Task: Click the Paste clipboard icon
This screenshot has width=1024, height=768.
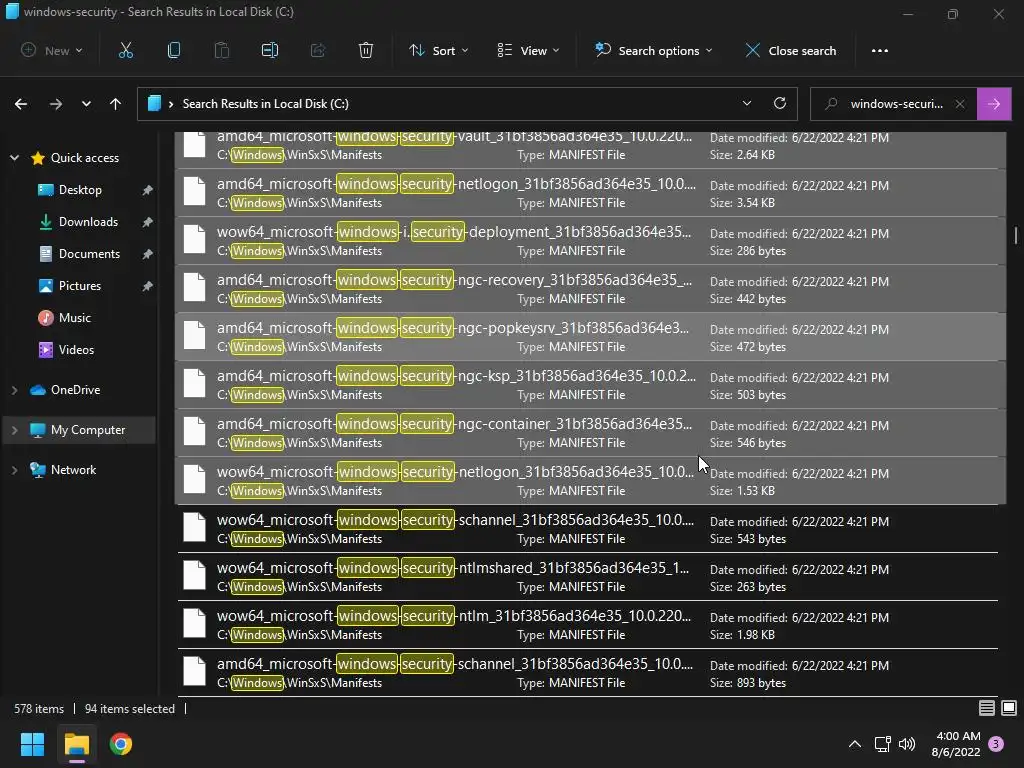Action: pyautogui.click(x=222, y=50)
